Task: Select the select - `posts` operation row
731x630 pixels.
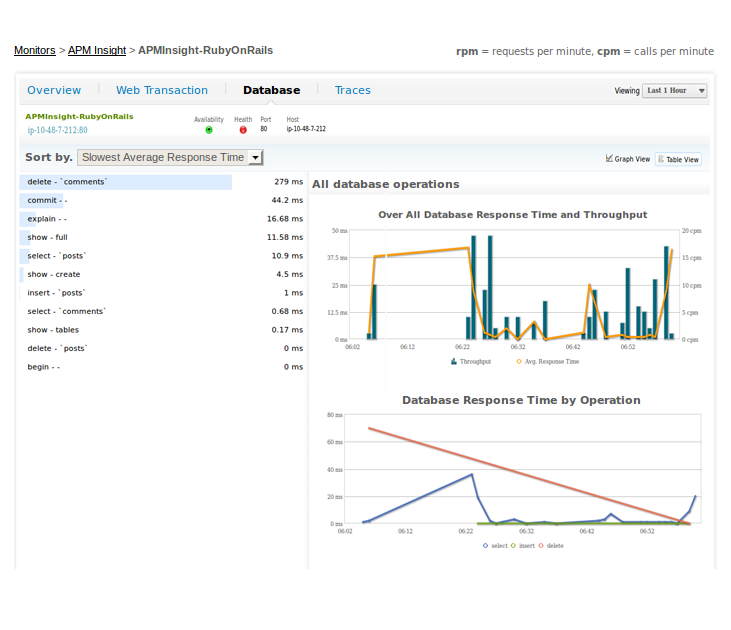Action: point(55,256)
